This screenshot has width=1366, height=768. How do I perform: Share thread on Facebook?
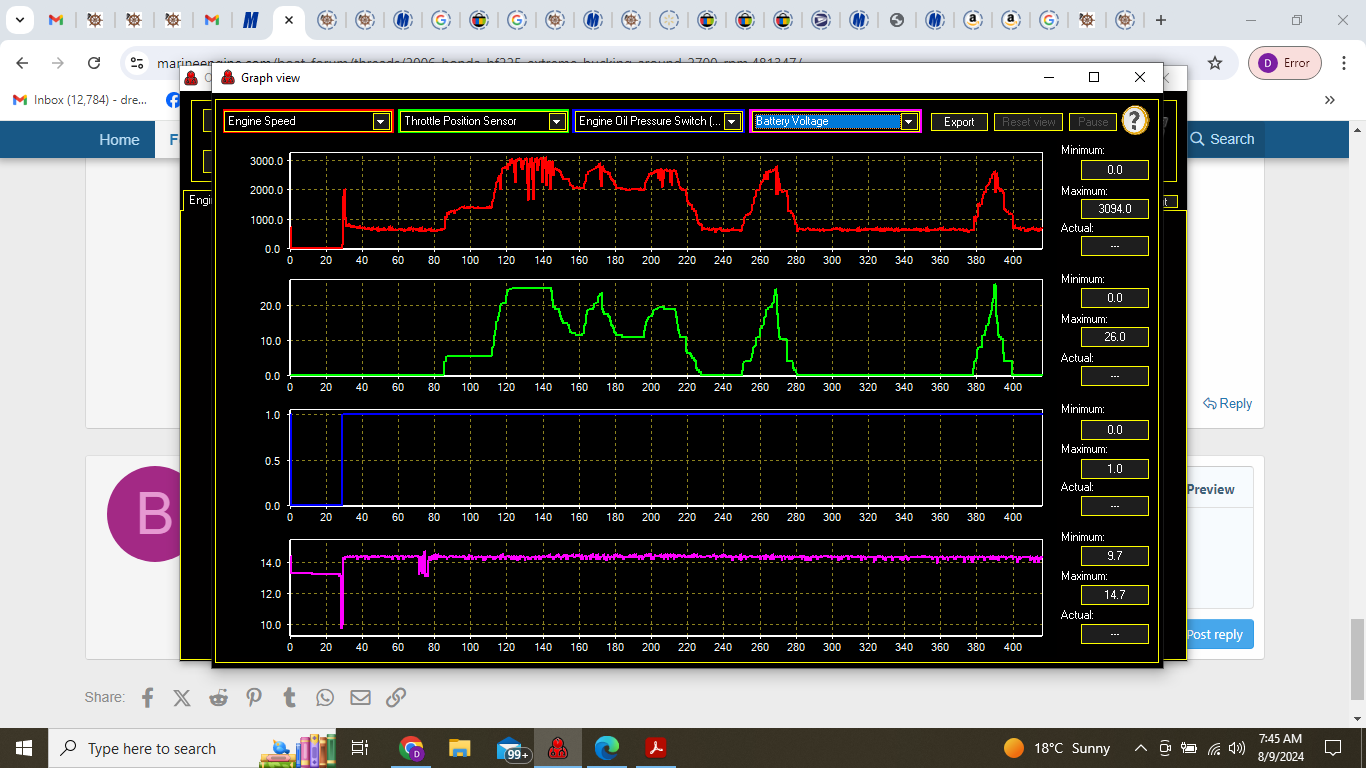(148, 697)
